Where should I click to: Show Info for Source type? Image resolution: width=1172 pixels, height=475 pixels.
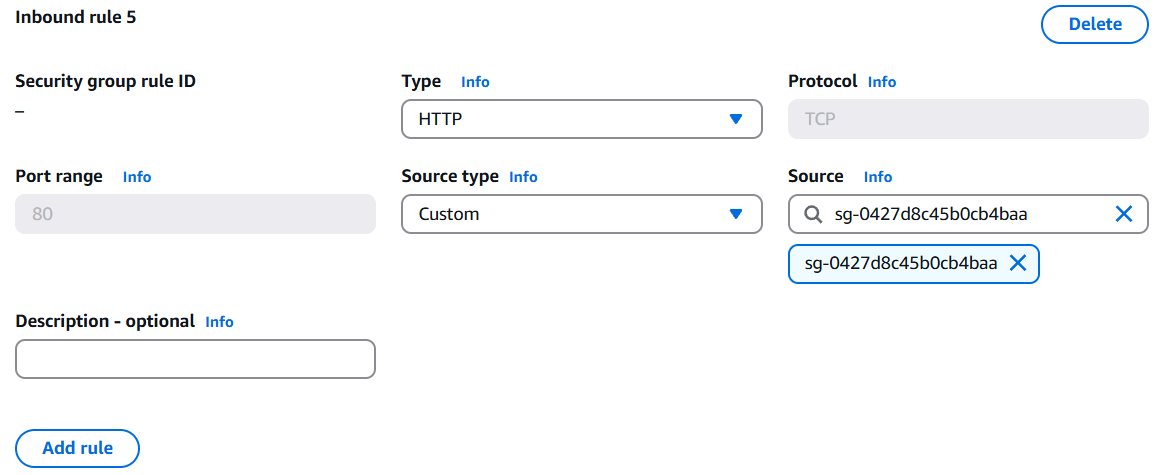click(x=523, y=177)
